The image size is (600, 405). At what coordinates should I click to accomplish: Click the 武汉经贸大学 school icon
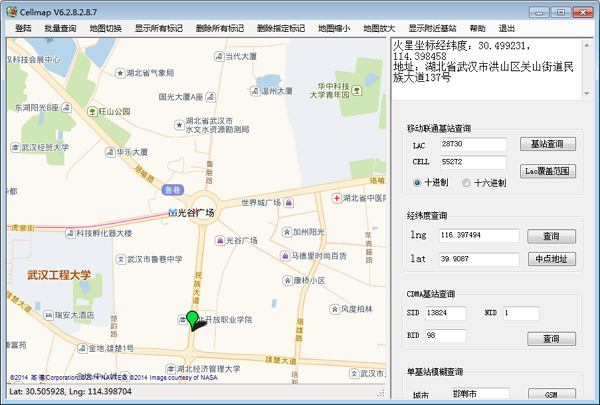click(x=15, y=147)
